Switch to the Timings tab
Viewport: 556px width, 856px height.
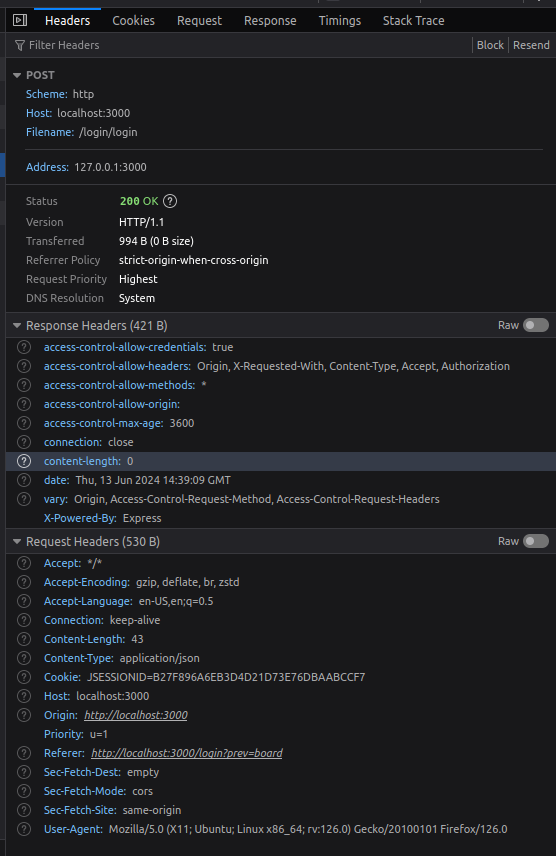[340, 21]
